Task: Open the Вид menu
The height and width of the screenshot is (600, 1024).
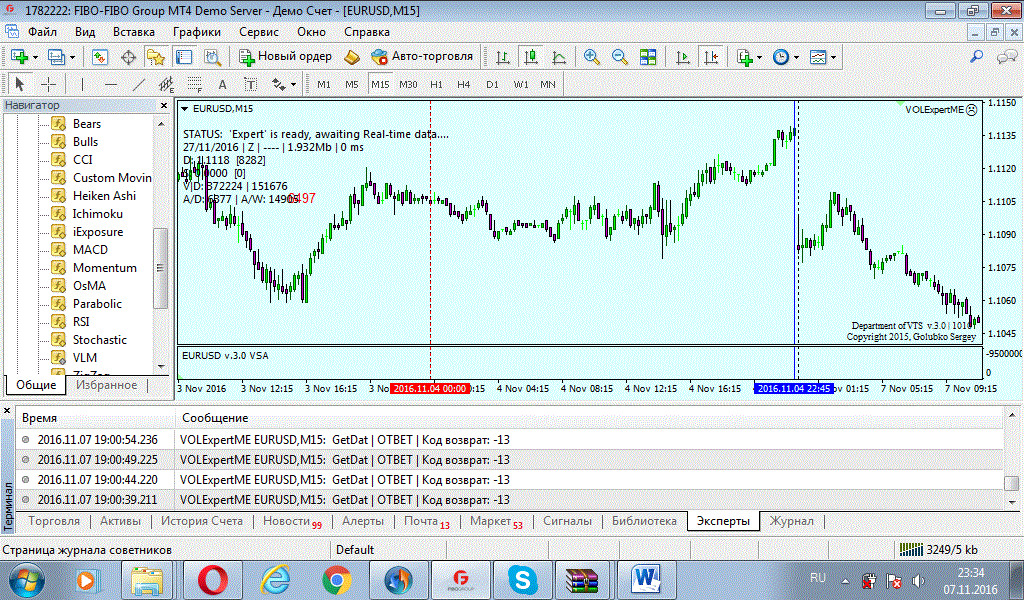Action: click(85, 32)
